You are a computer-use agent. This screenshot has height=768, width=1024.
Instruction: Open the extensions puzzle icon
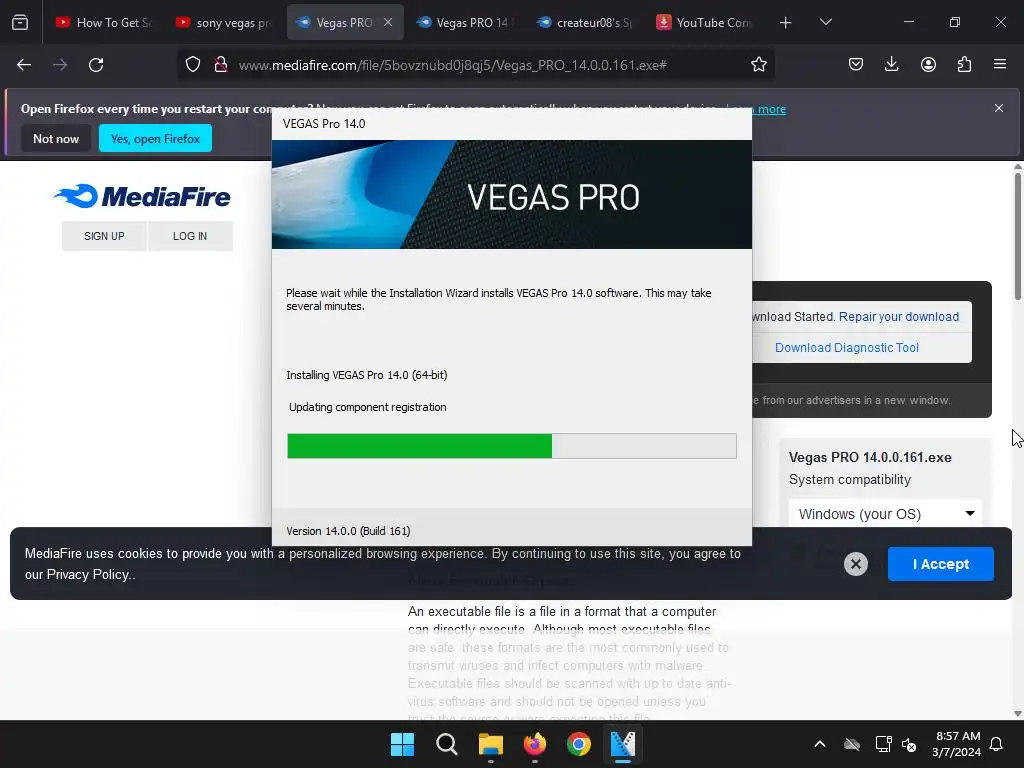(964, 65)
